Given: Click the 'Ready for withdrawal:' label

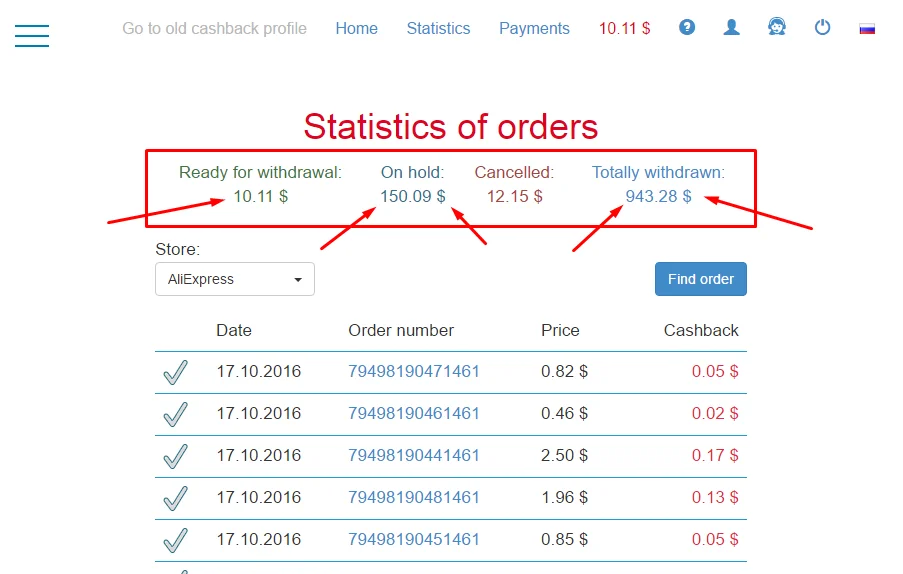Looking at the screenshot, I should [x=260, y=173].
